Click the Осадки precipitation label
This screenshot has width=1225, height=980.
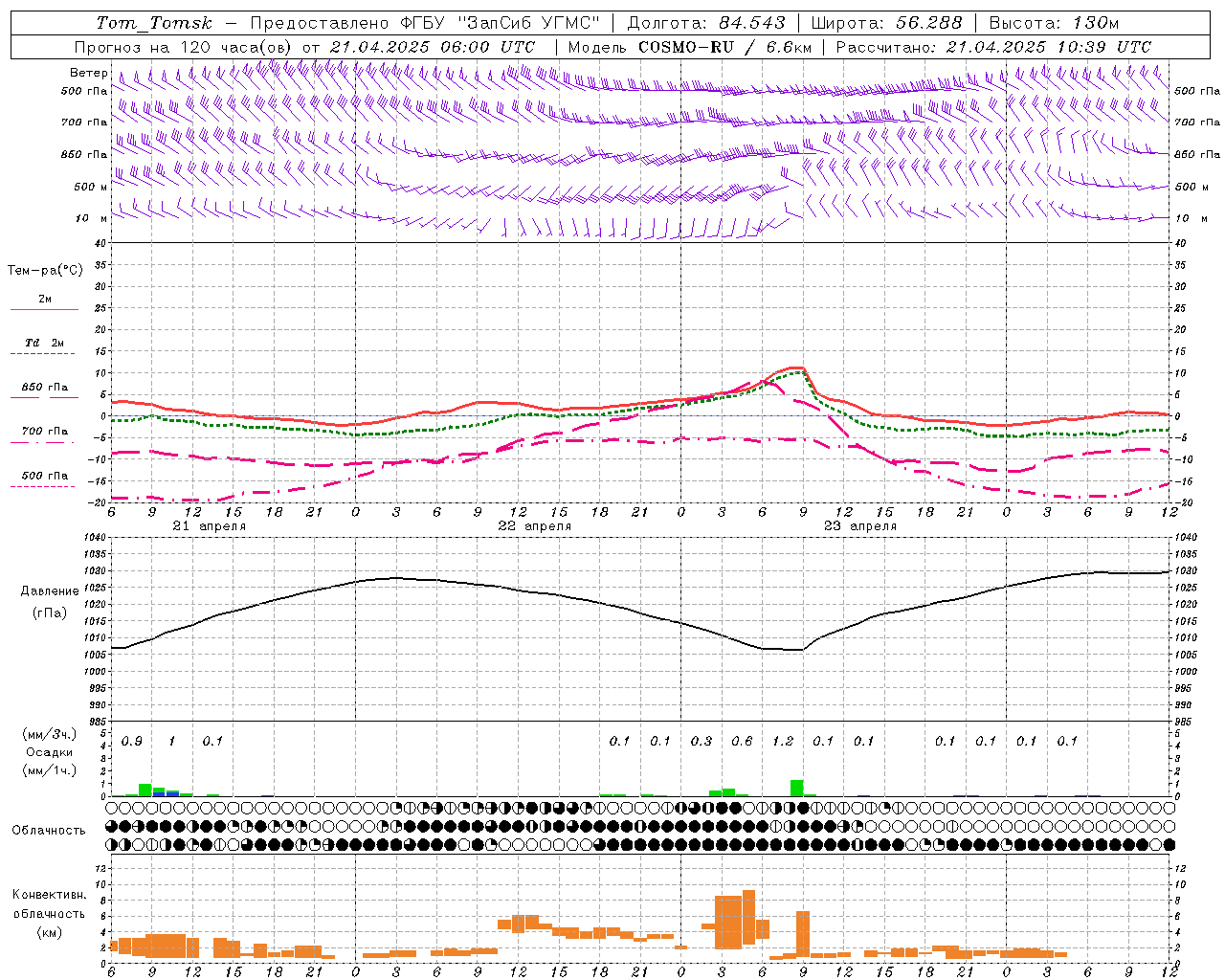click(50, 752)
